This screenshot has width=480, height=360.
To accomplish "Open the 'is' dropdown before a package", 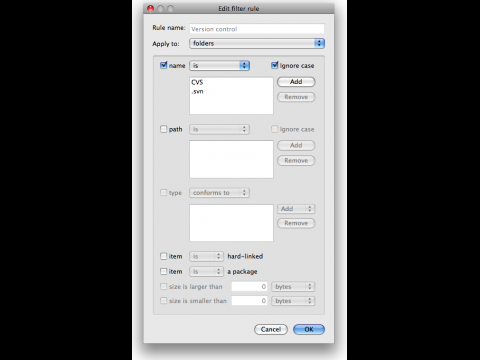I will (x=206, y=272).
